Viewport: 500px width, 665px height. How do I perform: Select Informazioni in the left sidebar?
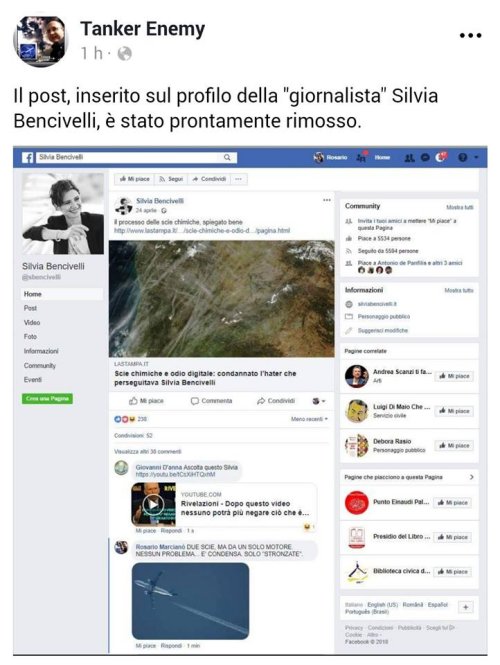click(41, 351)
